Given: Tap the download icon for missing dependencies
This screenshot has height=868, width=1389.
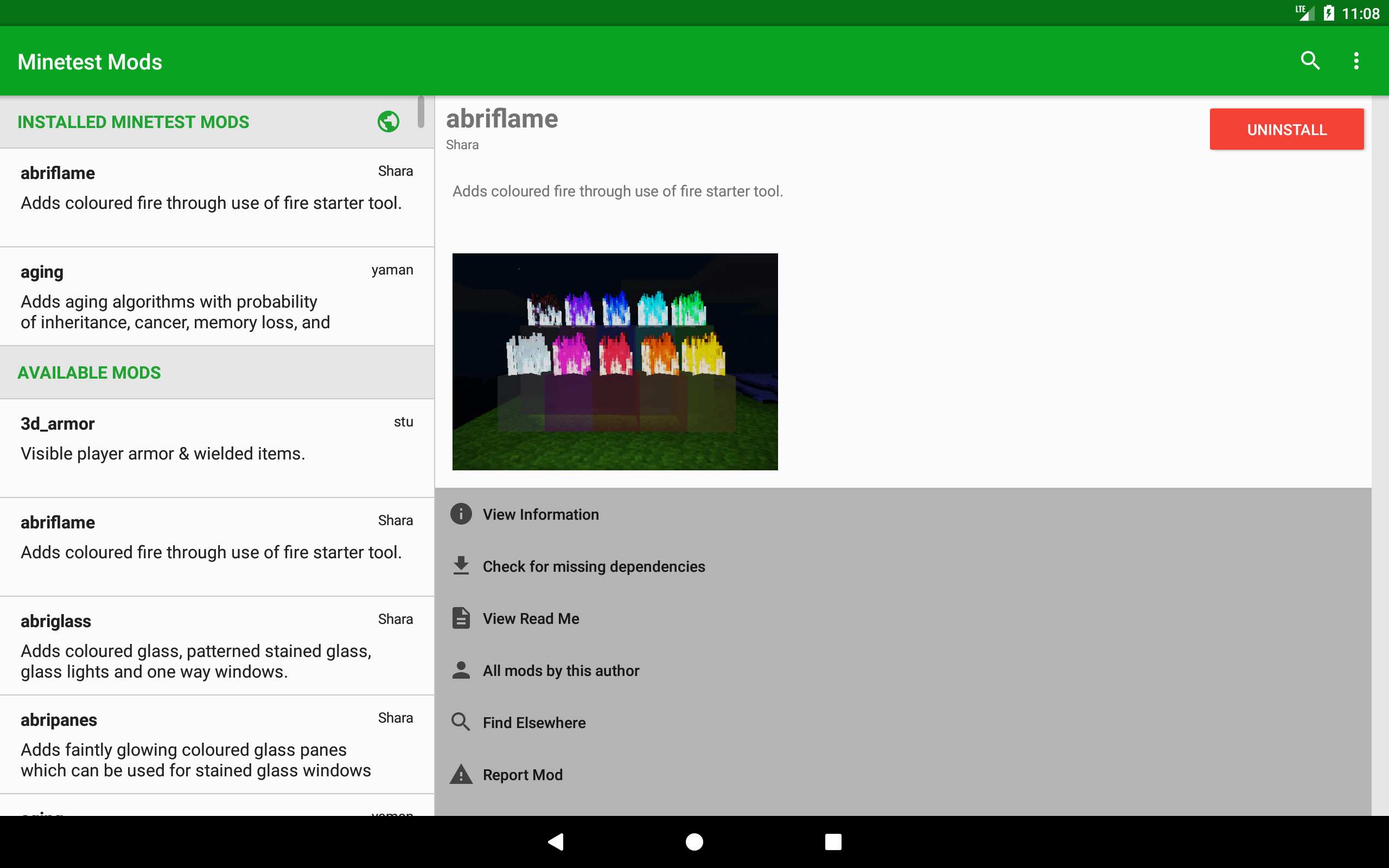Looking at the screenshot, I should (x=461, y=566).
